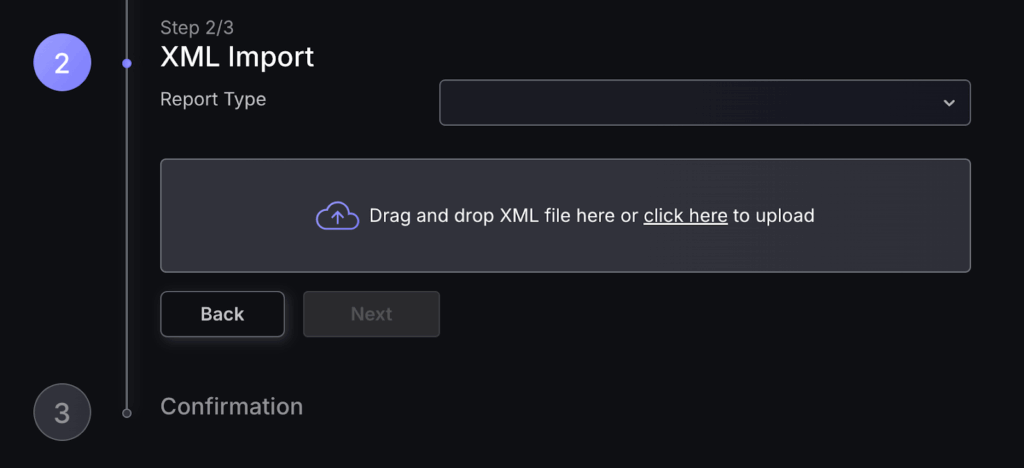
Task: Select the XML Import step heading
Action: click(237, 57)
